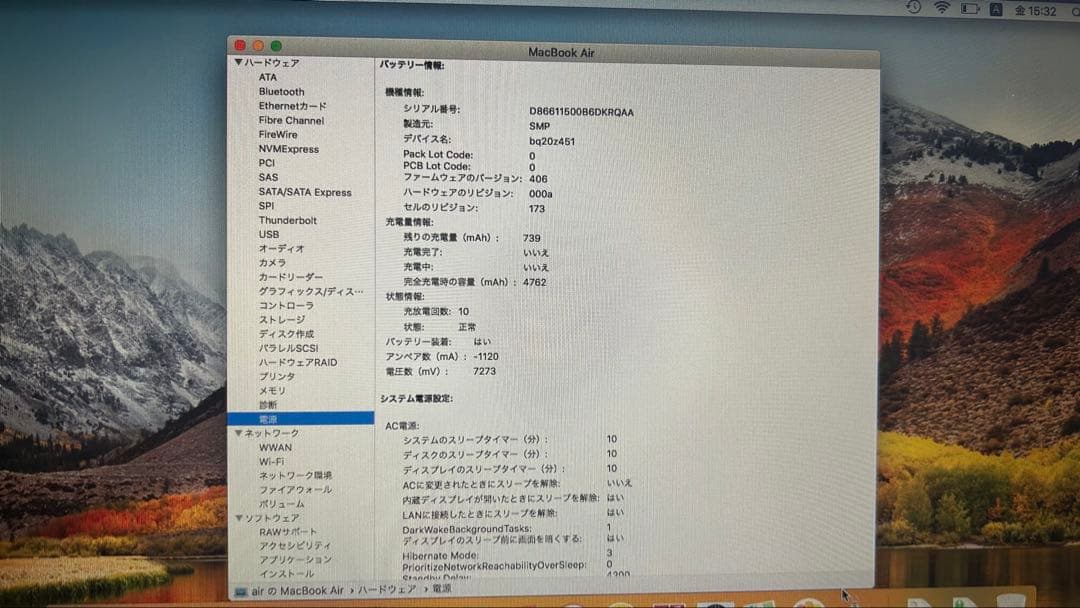1080x608 pixels.
Task: Select PCI in the sidebar
Action: tap(267, 163)
